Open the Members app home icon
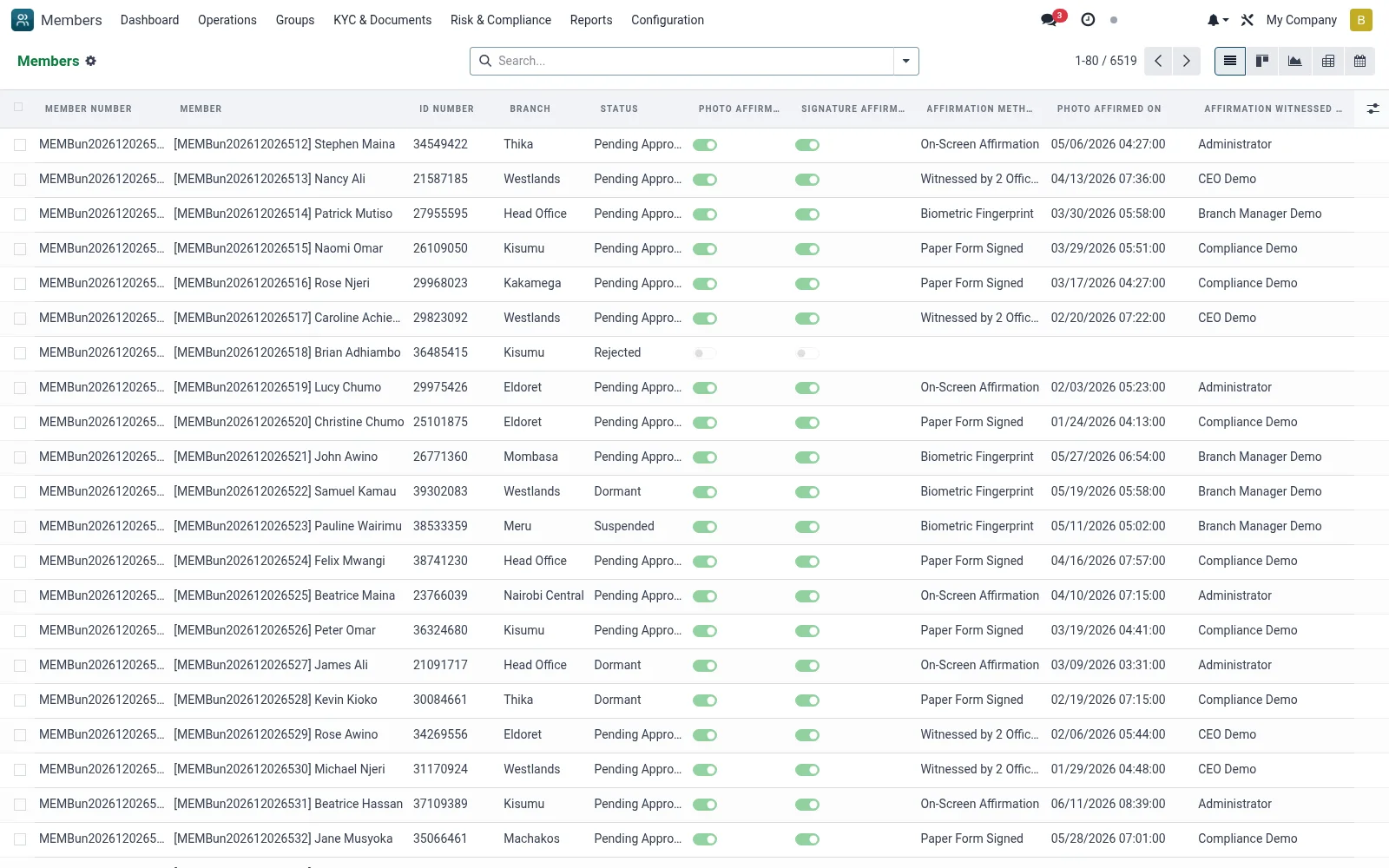1389x868 pixels. (x=23, y=20)
